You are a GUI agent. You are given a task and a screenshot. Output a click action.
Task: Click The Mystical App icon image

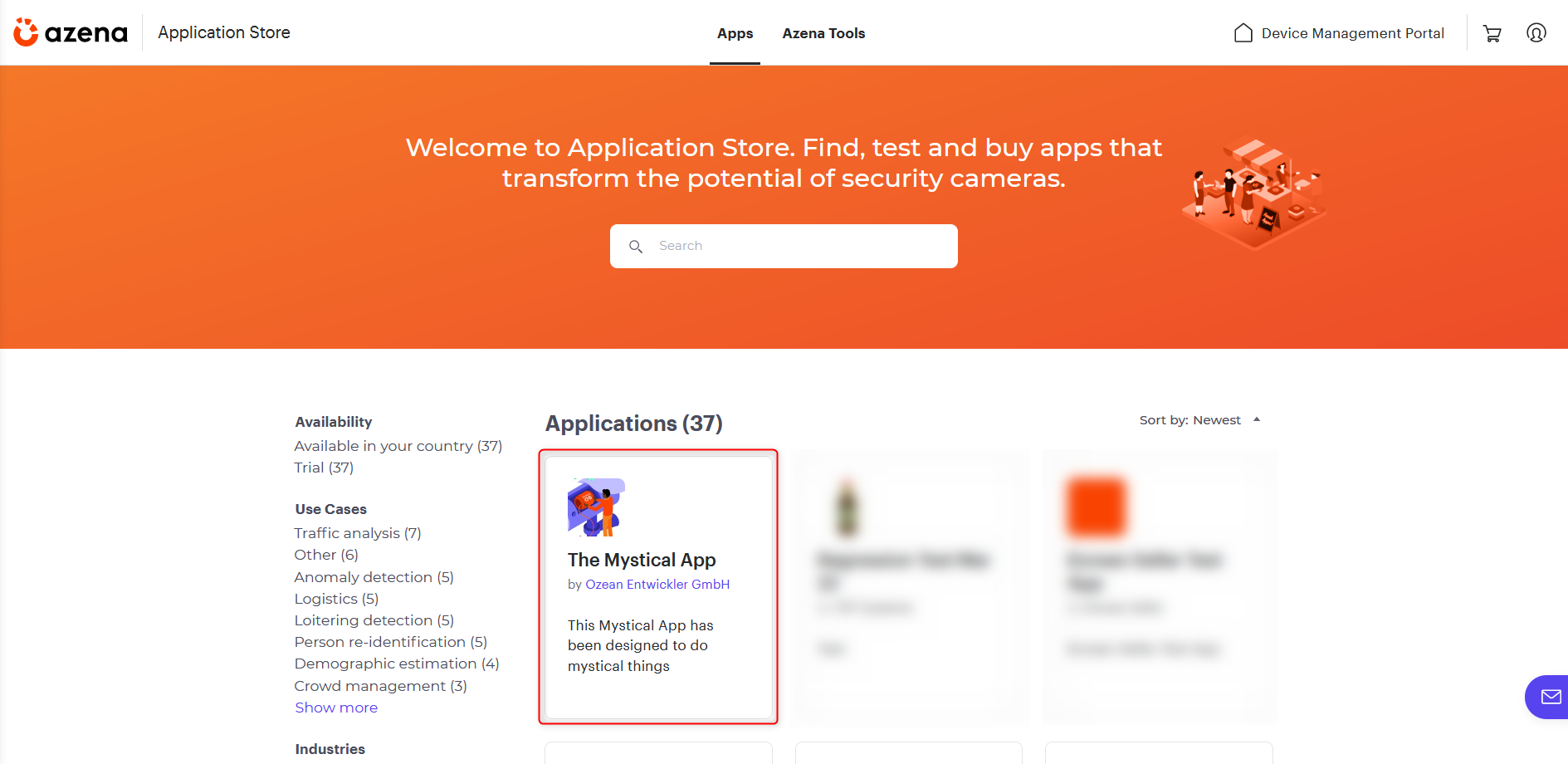(x=596, y=507)
